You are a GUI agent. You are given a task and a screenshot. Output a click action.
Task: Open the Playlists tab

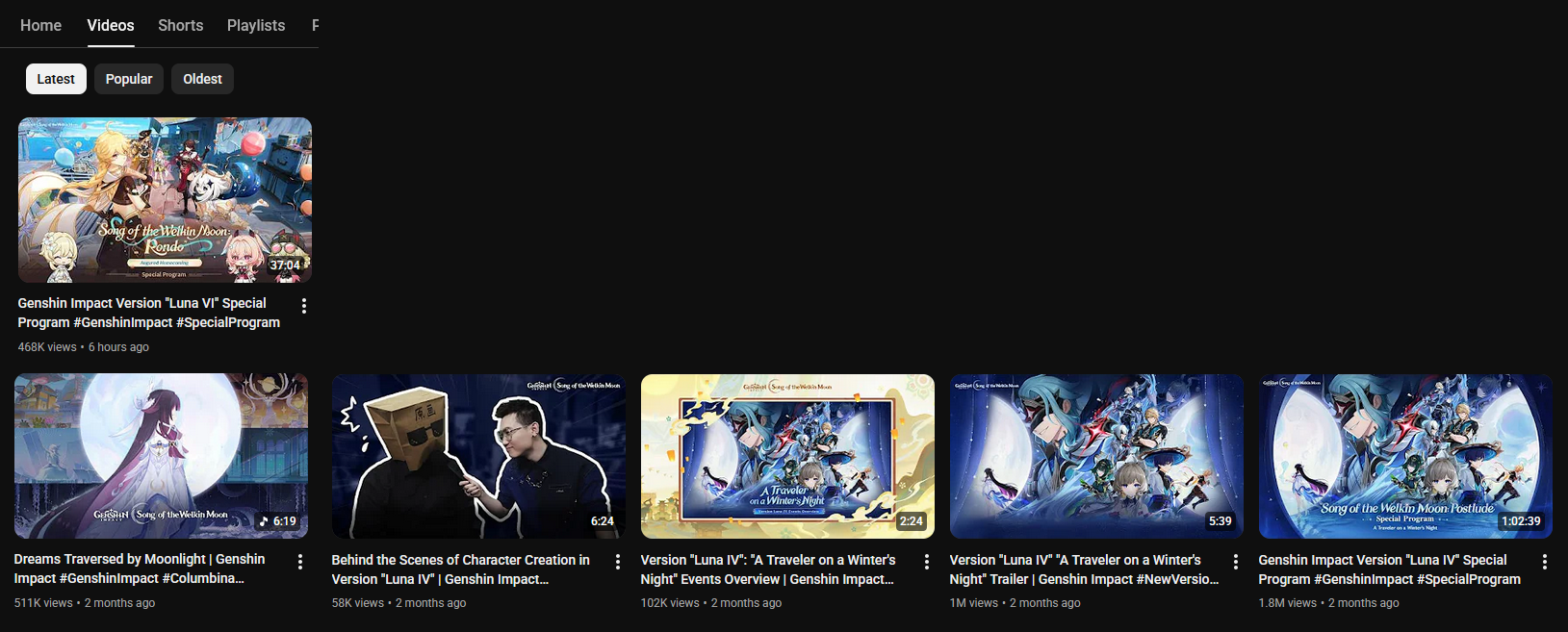(x=256, y=25)
